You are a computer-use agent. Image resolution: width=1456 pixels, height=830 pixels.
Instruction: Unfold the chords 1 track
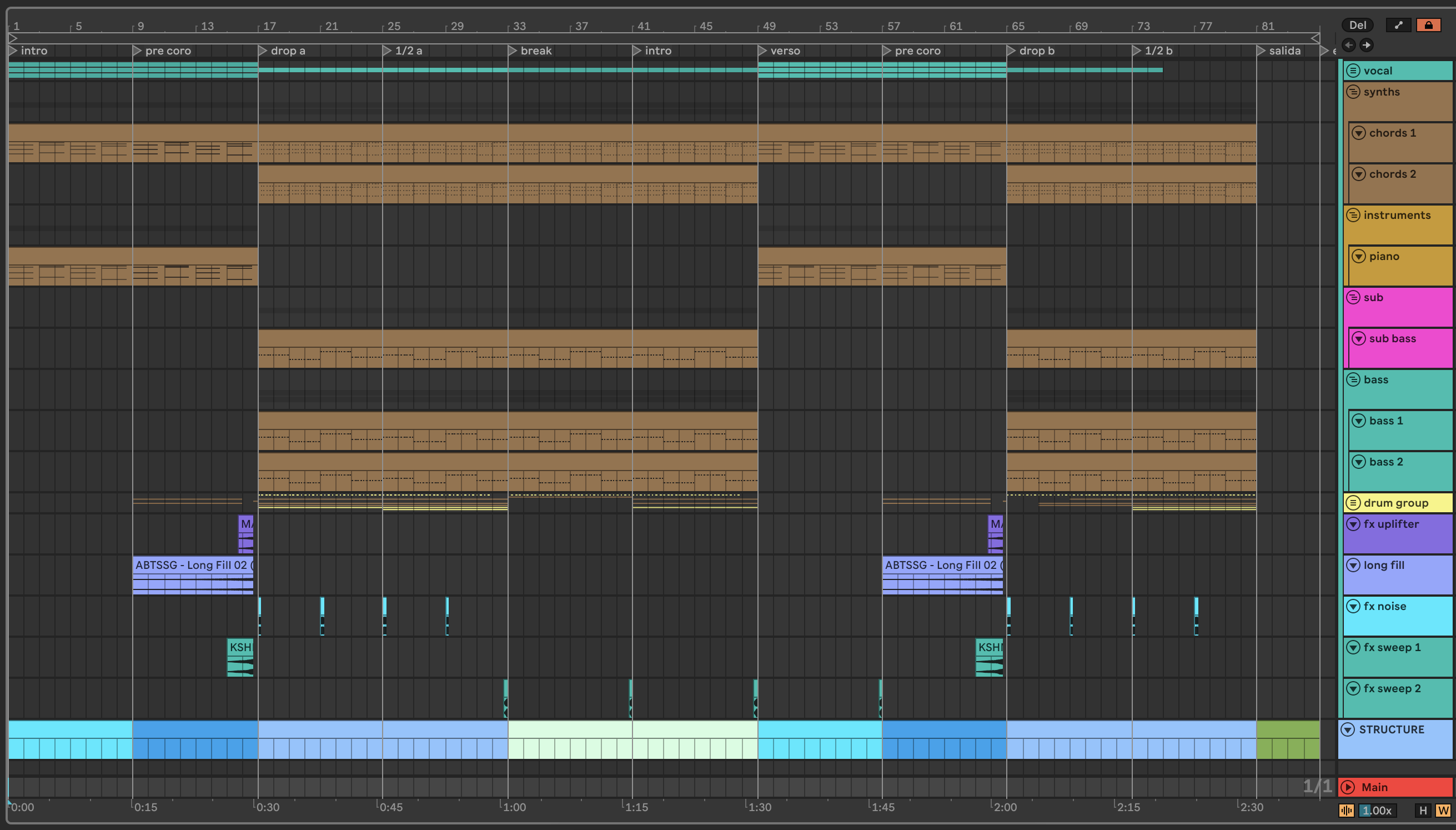[1359, 133]
